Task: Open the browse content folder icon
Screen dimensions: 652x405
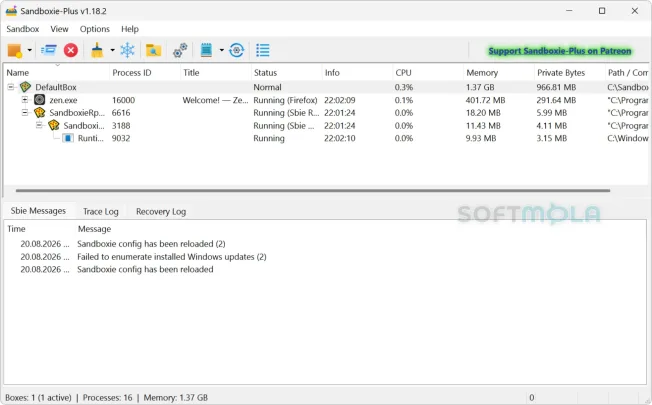Action: tap(153, 50)
